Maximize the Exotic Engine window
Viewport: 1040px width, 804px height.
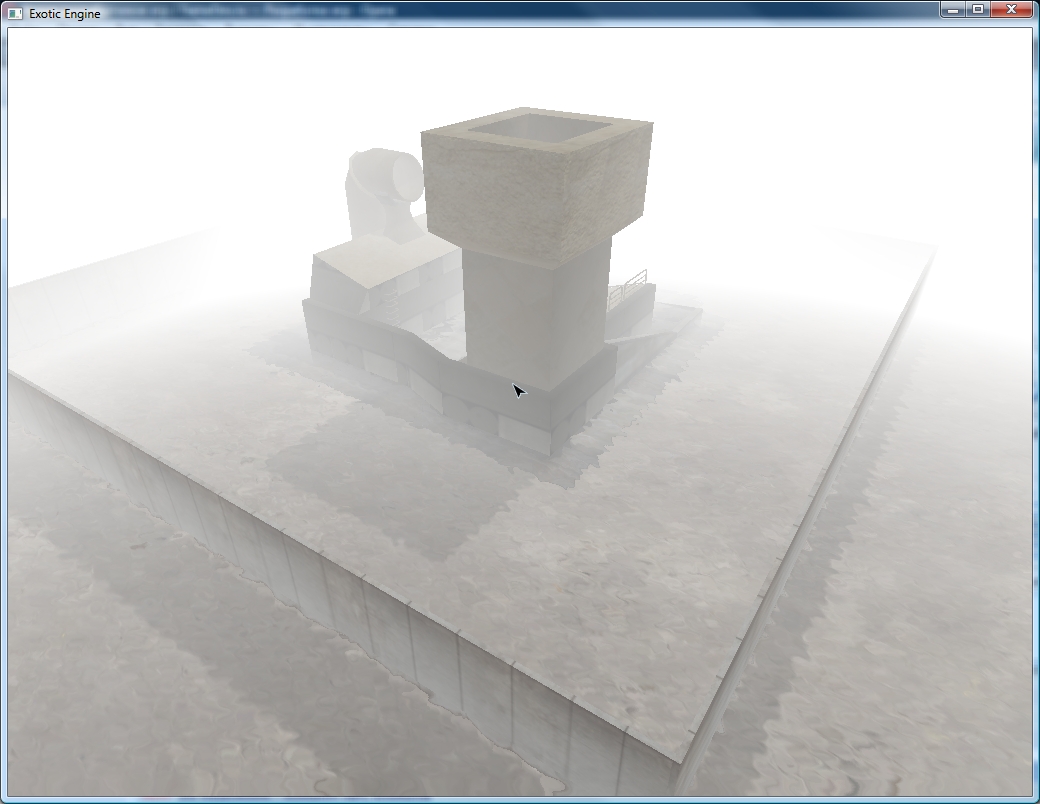click(x=978, y=10)
